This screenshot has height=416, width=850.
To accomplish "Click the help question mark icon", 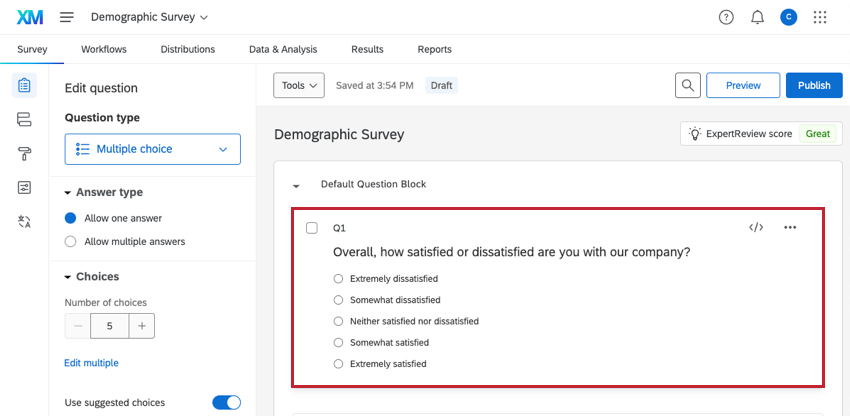I will point(726,17).
